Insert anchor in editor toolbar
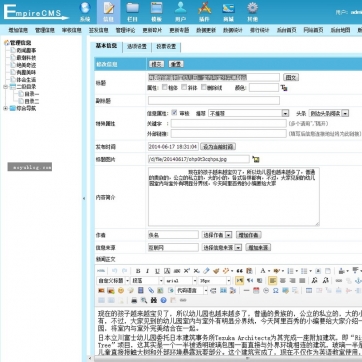 (358, 281)
